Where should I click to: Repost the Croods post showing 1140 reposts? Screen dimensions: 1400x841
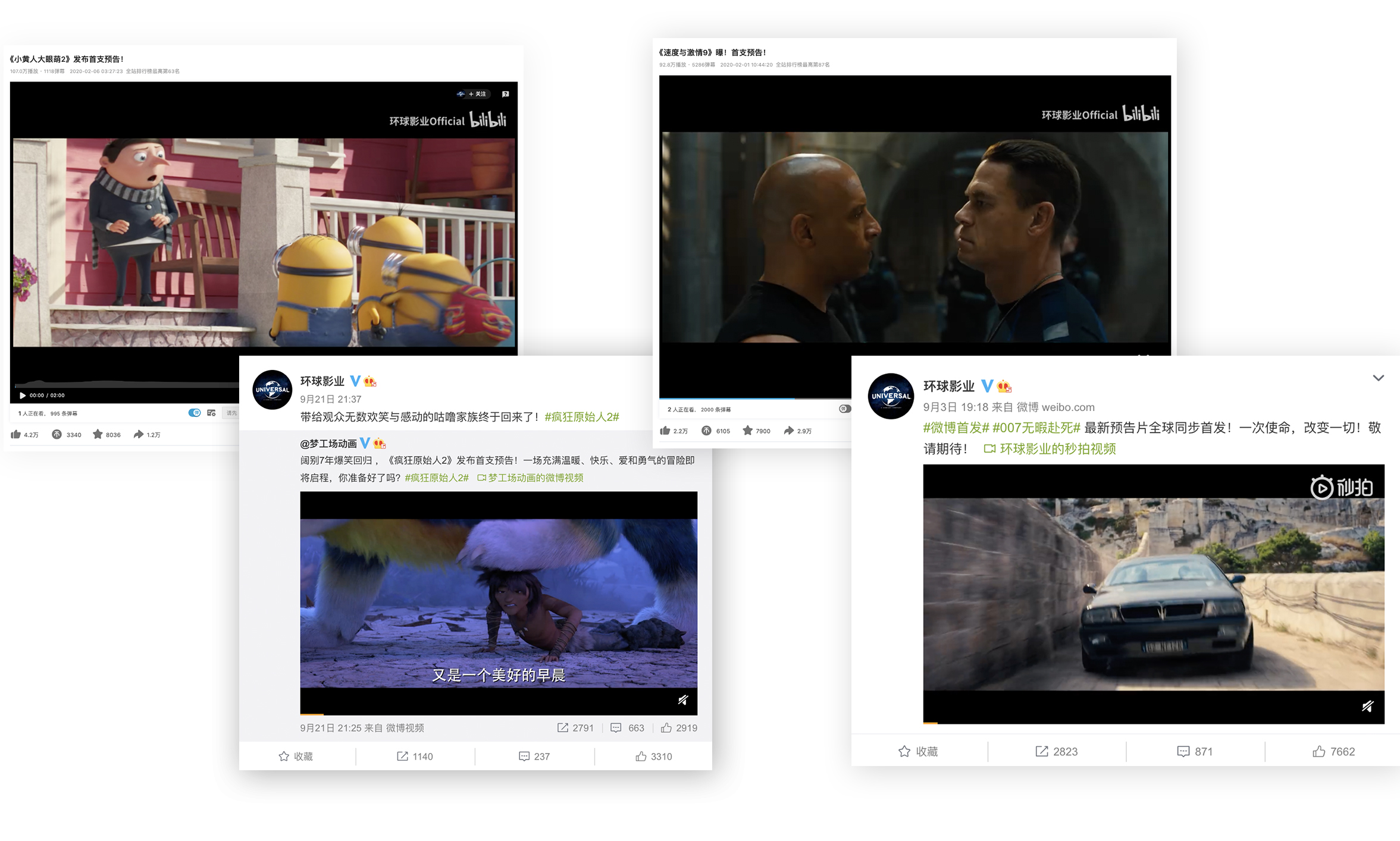[x=415, y=756]
